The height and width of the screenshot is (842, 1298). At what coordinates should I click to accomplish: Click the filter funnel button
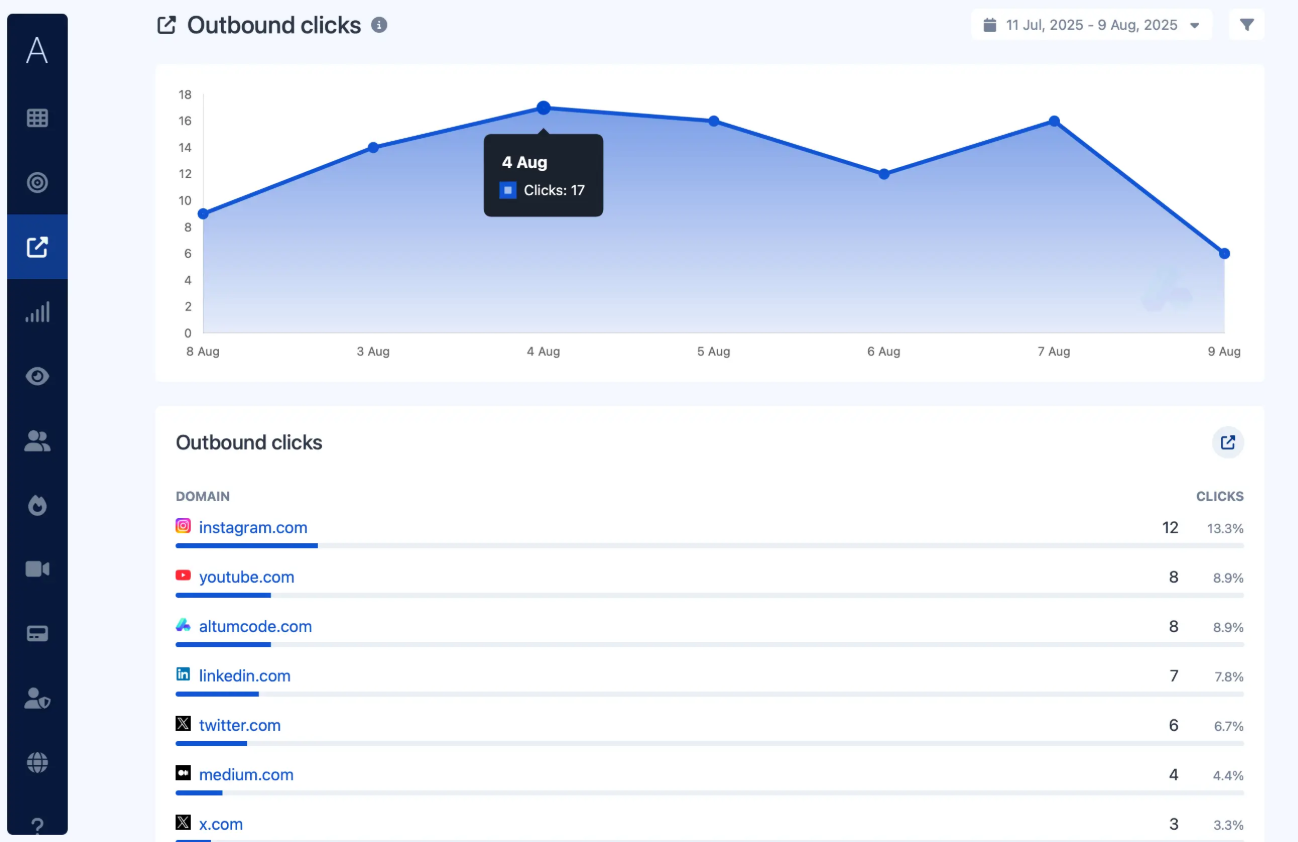pyautogui.click(x=1246, y=25)
